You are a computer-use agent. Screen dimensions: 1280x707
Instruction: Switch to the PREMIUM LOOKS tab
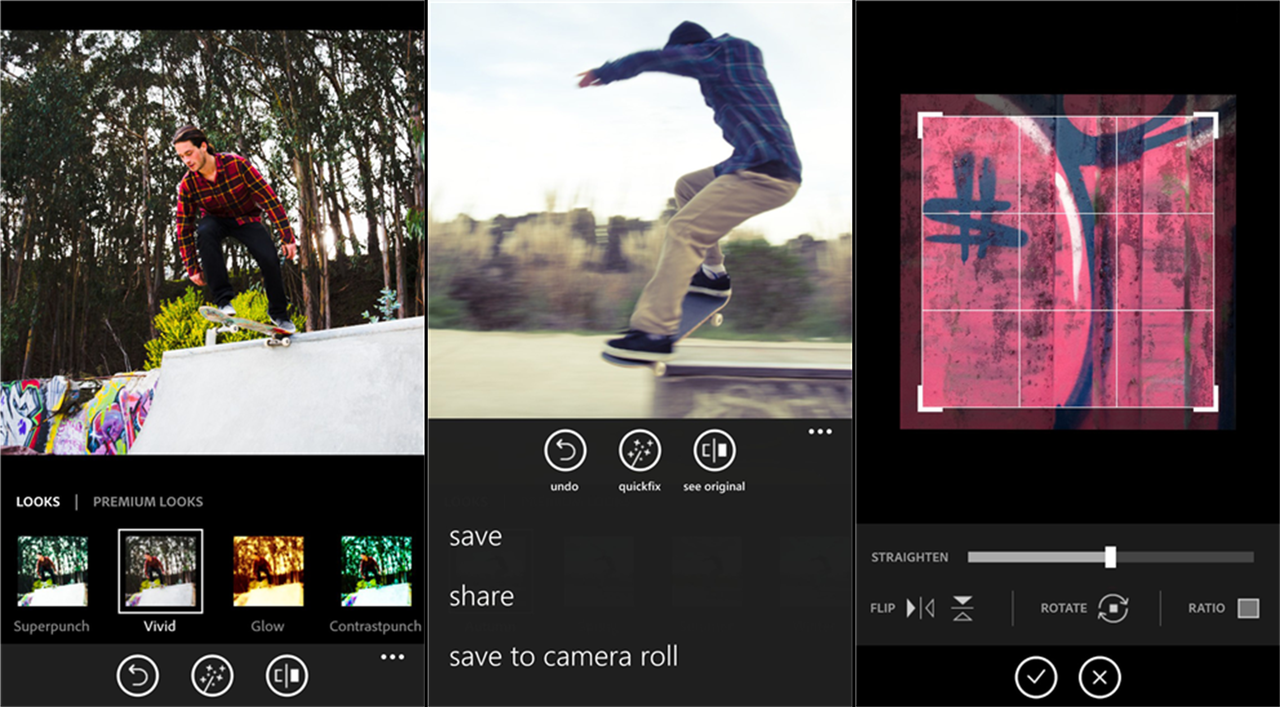point(148,502)
